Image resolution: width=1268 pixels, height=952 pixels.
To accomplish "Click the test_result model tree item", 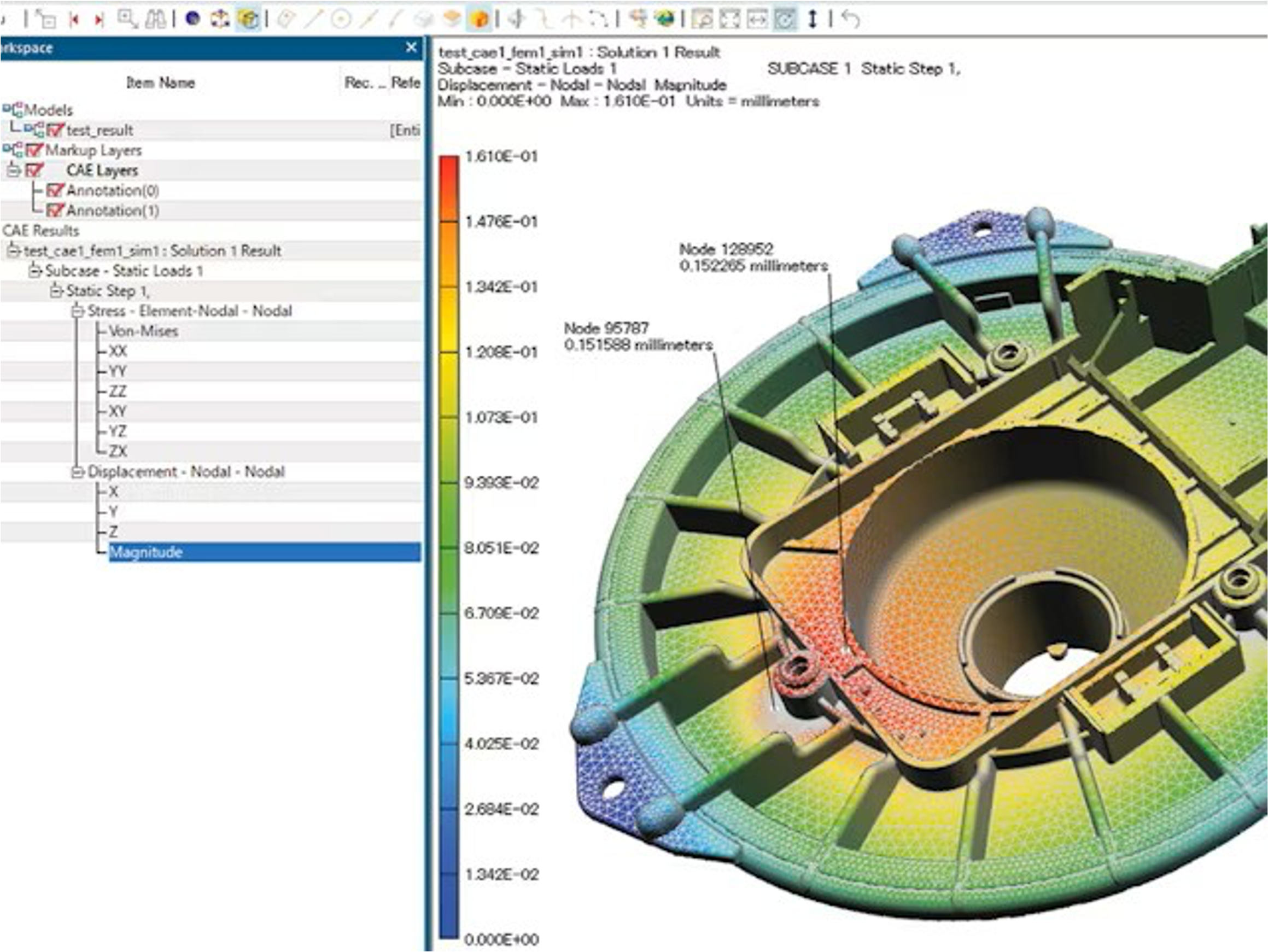I will click(x=100, y=130).
